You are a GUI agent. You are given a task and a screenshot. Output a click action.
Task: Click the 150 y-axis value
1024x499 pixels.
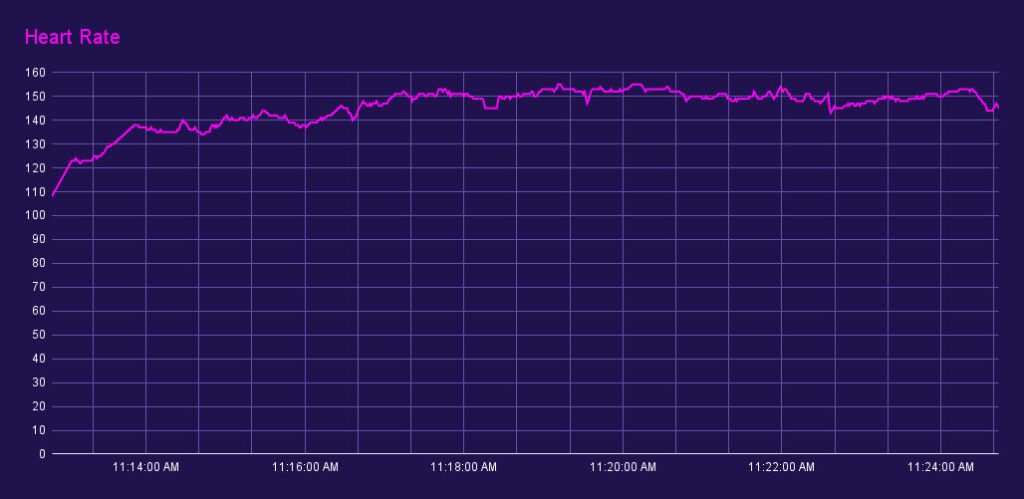tap(36, 97)
